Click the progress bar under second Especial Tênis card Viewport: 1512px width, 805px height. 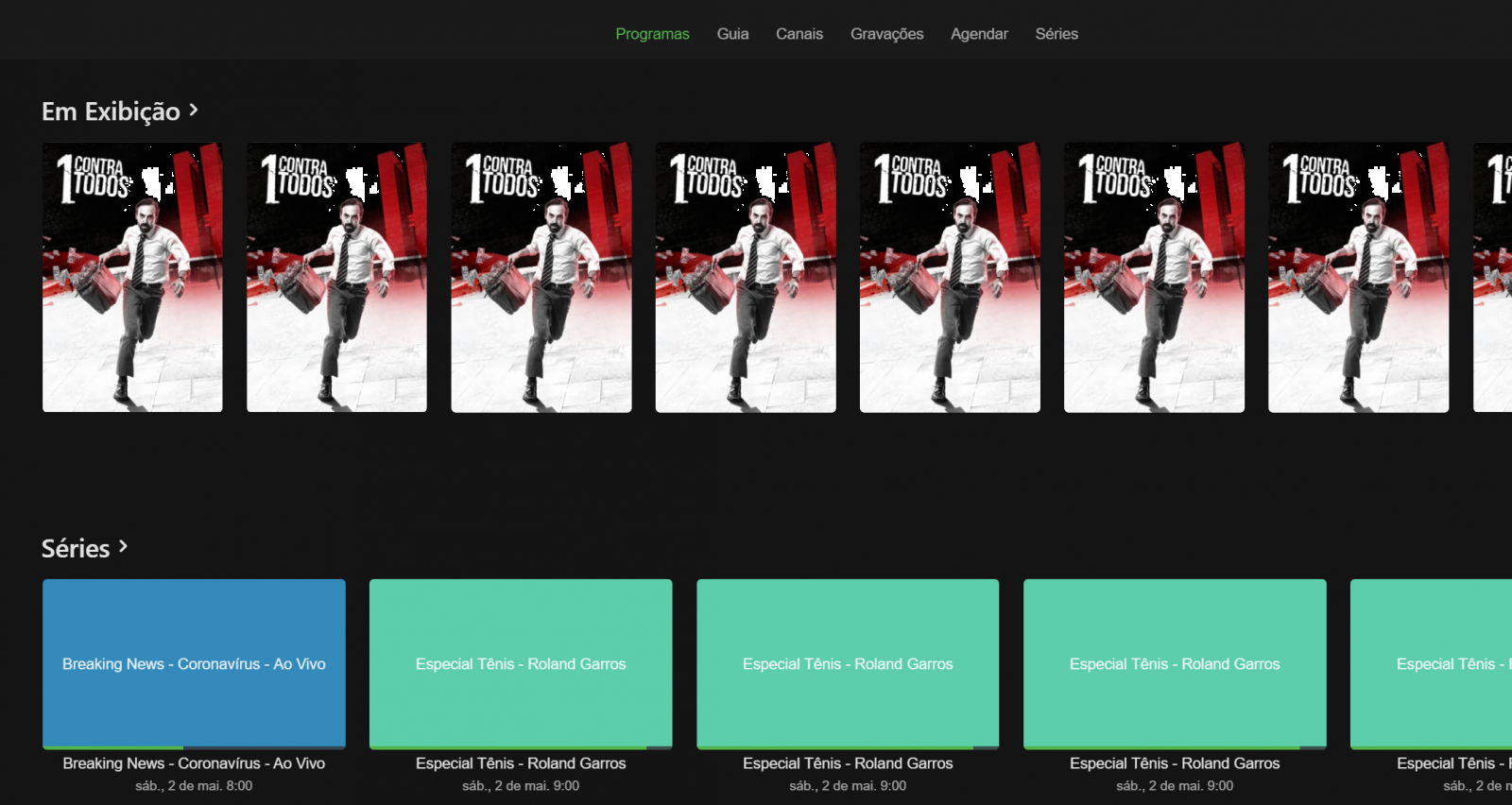click(848, 747)
